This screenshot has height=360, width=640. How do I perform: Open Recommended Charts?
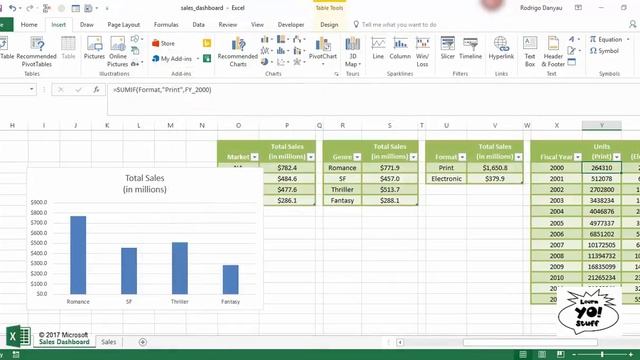click(x=238, y=51)
